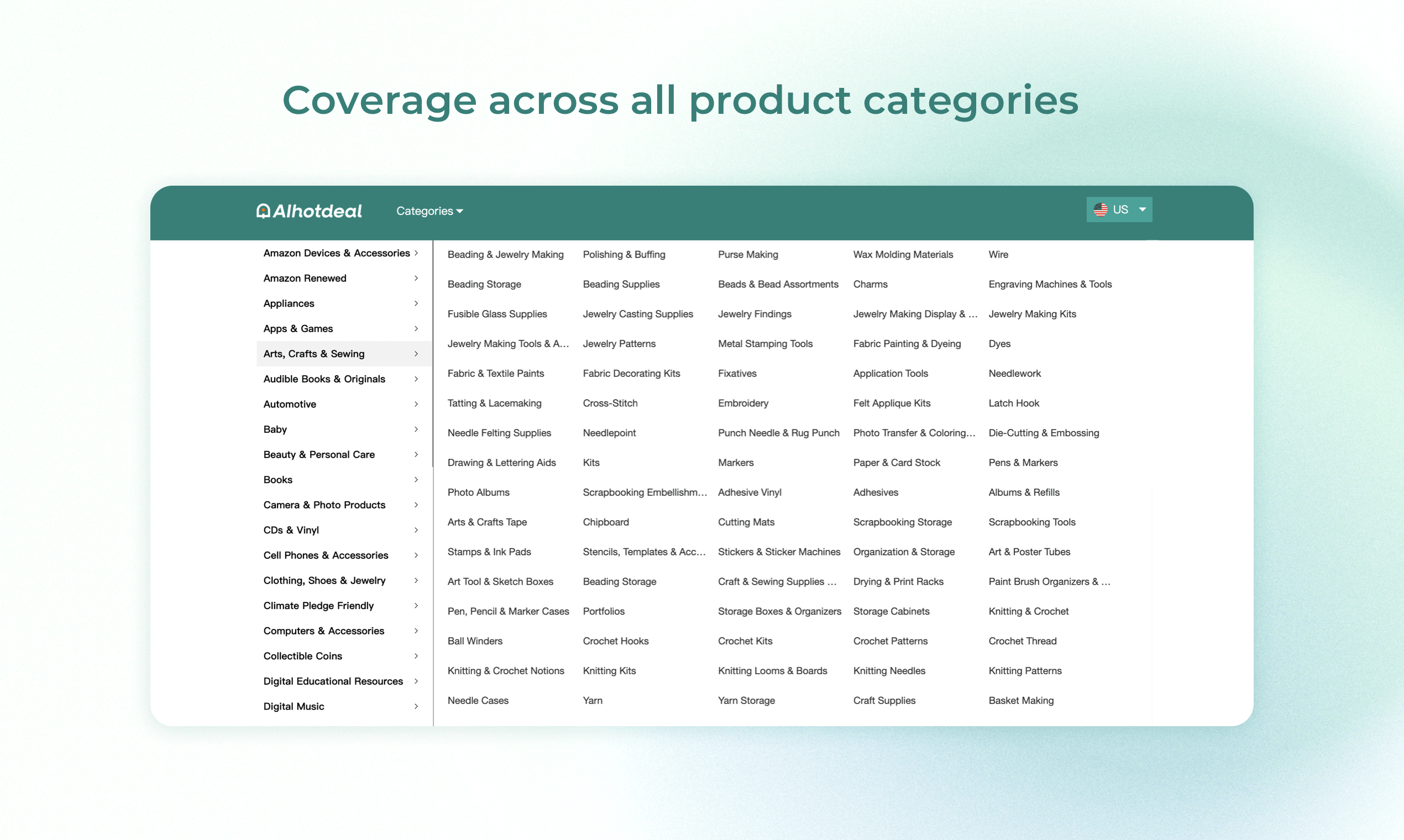
Task: Open Embroidery subcategory link
Action: coord(743,403)
